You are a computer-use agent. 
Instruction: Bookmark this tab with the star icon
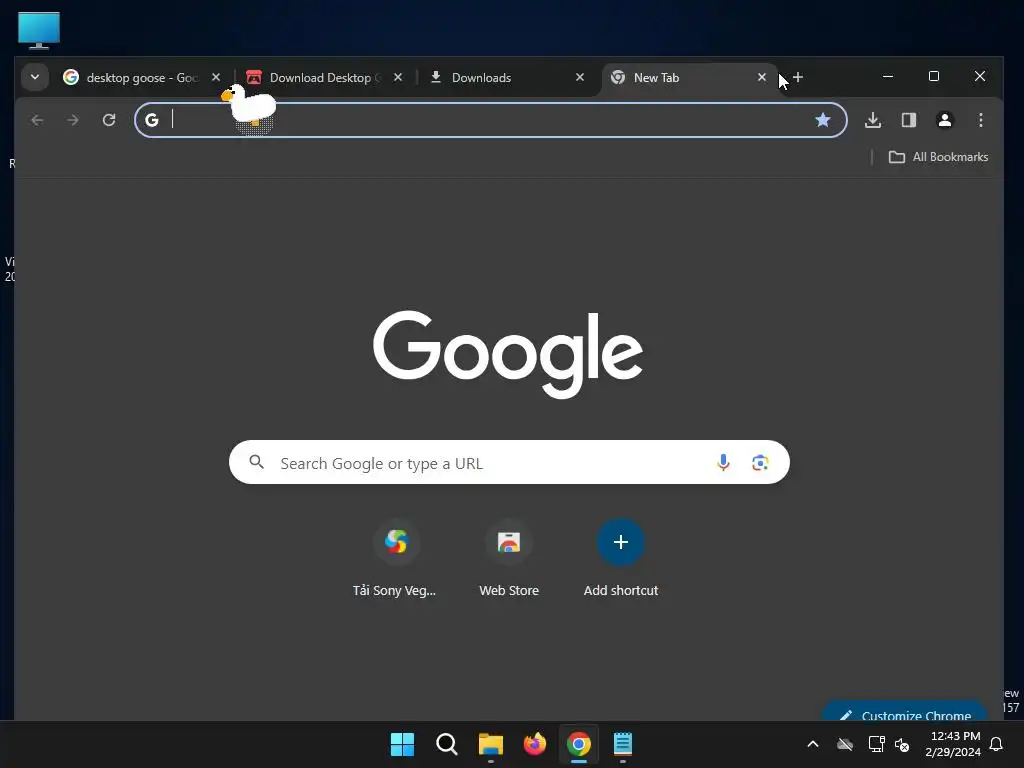click(823, 120)
